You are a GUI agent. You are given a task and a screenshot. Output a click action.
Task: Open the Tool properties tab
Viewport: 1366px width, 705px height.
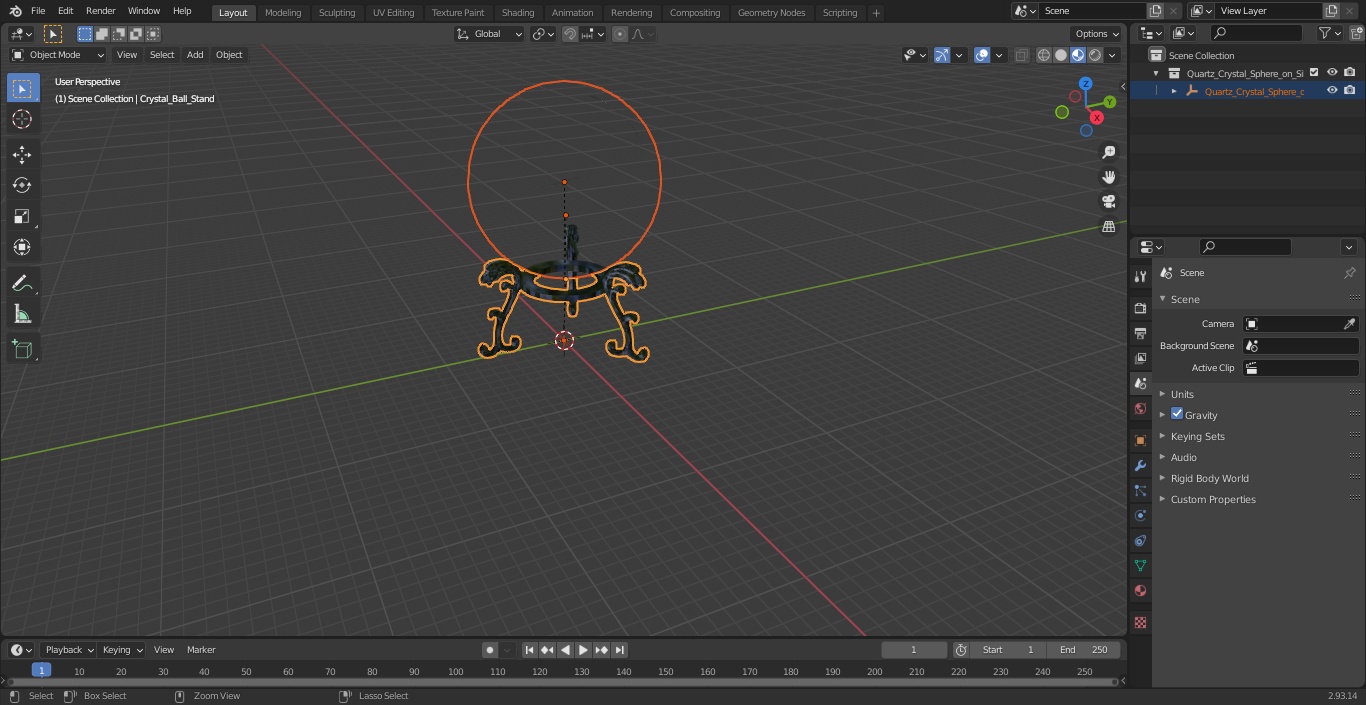(x=1140, y=276)
